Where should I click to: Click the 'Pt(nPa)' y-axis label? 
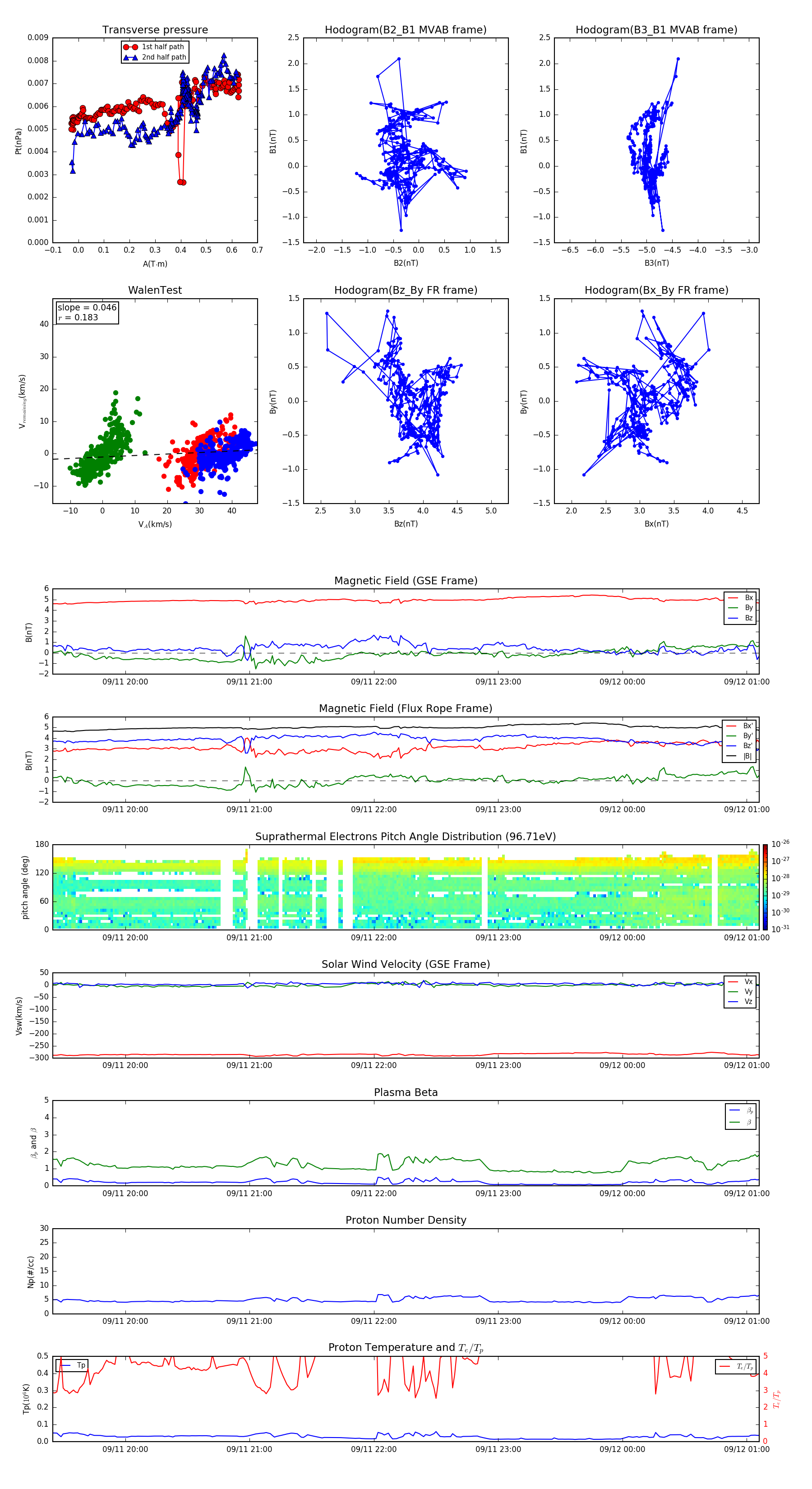[x=18, y=141]
